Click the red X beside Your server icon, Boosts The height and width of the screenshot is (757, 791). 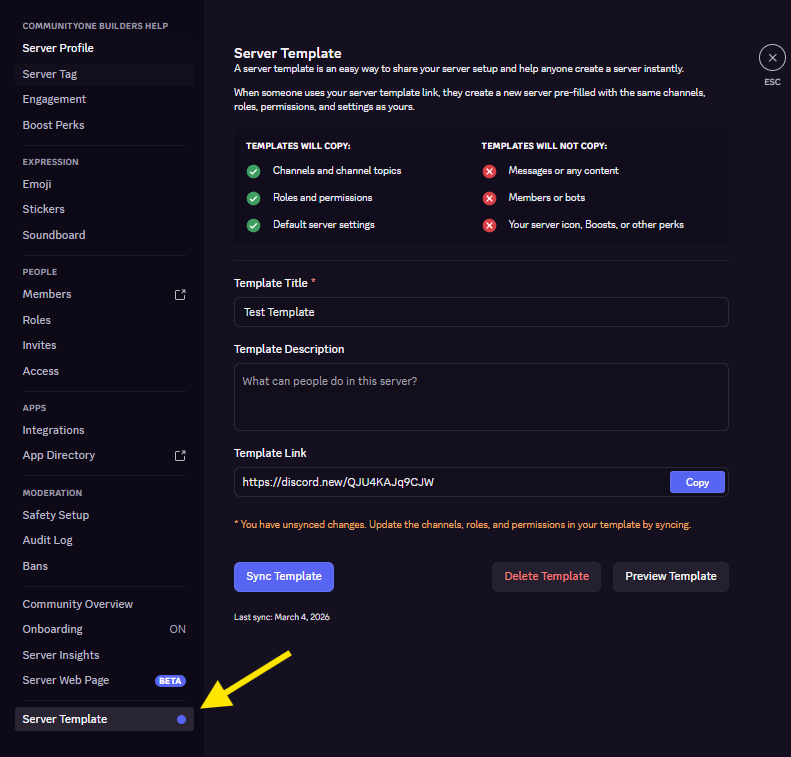489,225
